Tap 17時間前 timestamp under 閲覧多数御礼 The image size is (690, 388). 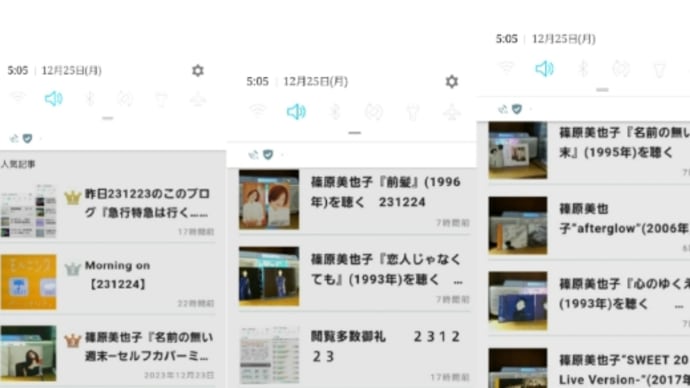[450, 377]
